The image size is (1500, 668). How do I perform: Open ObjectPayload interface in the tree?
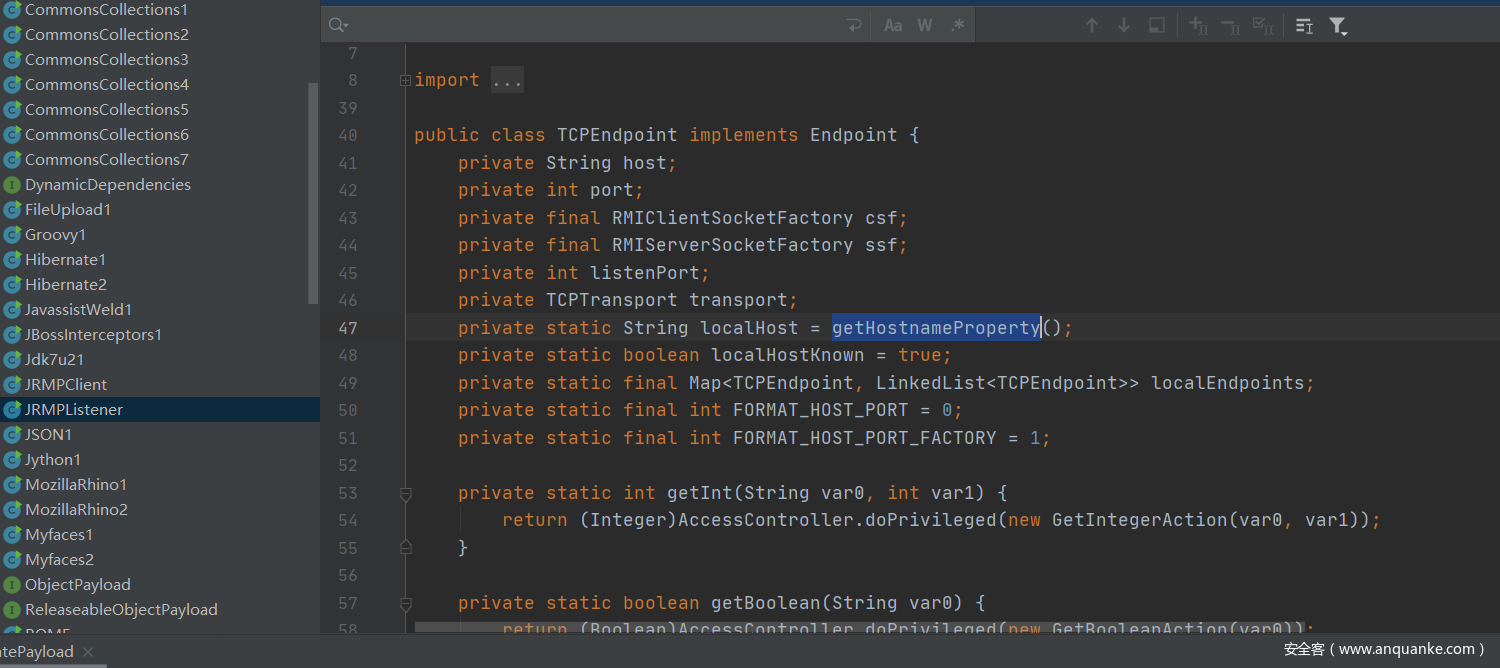77,585
